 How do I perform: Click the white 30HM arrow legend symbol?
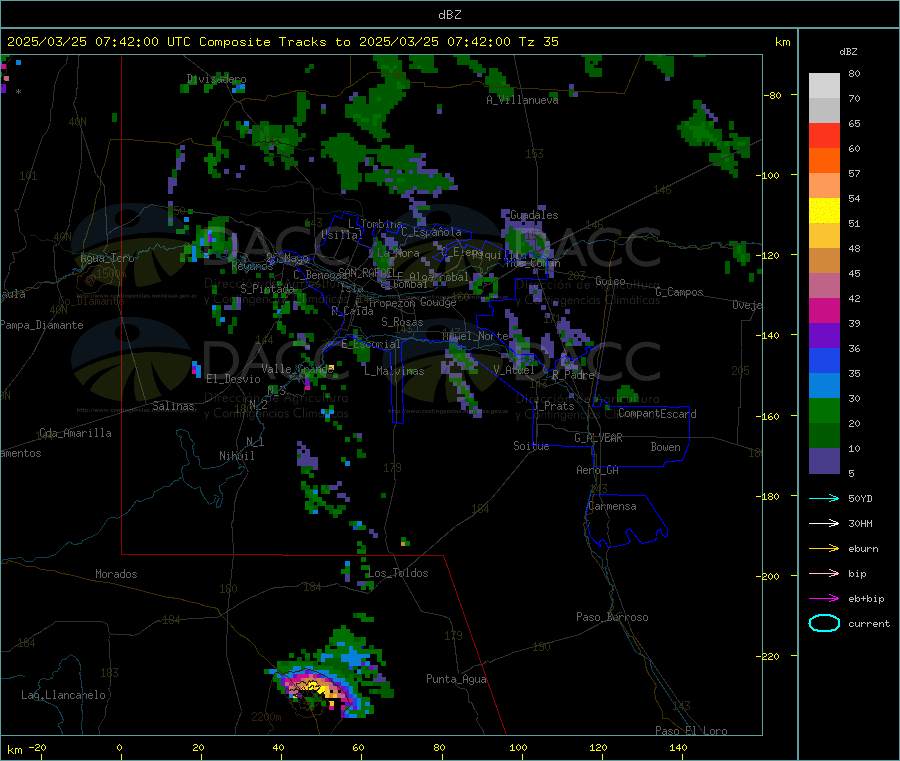[x=824, y=523]
